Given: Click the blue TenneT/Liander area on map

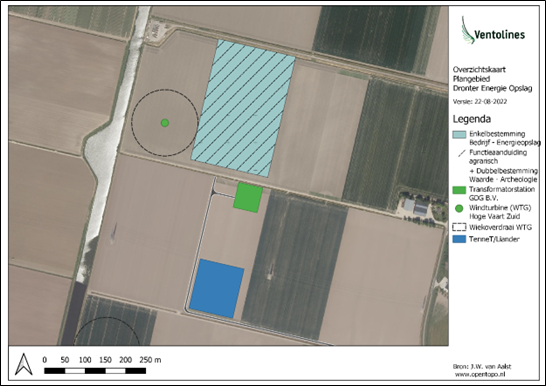Looking at the screenshot, I should pos(216,289).
